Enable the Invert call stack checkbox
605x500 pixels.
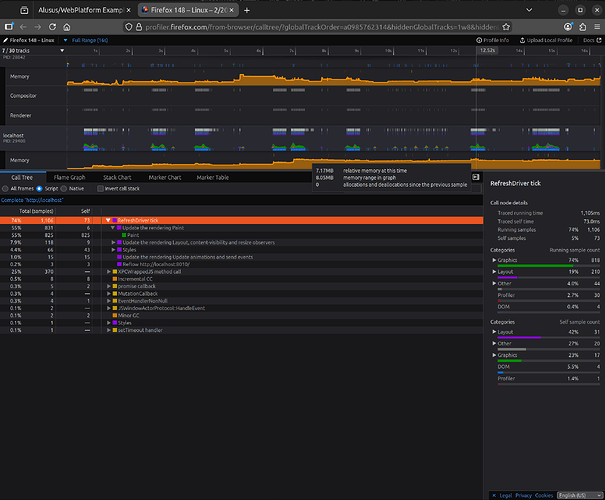(x=101, y=188)
